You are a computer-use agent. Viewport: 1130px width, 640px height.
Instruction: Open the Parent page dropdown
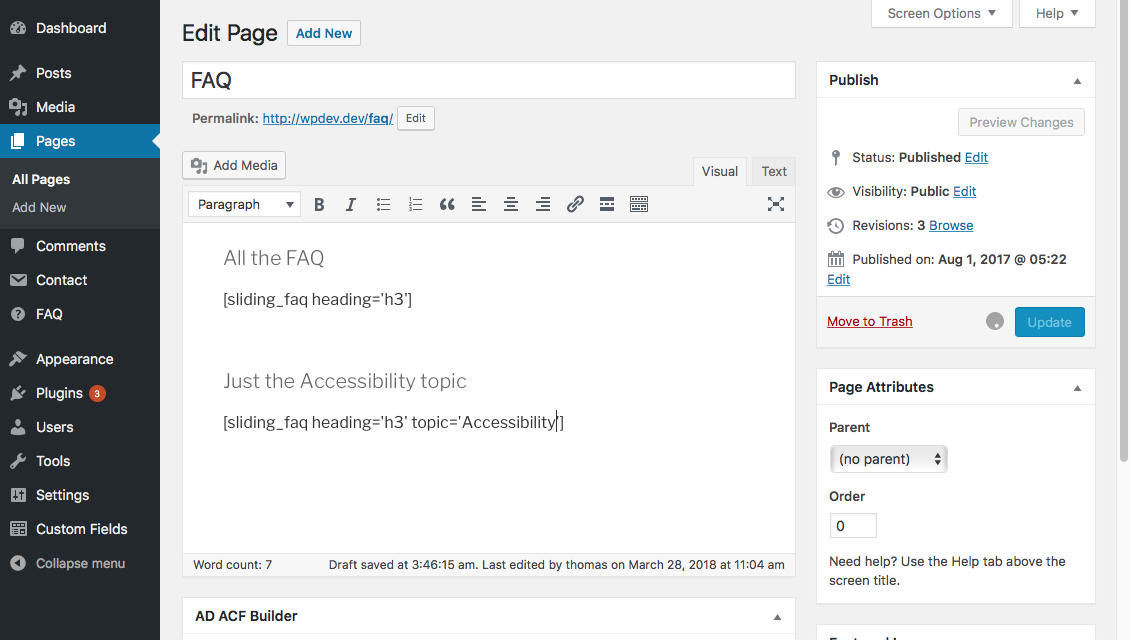pos(888,459)
